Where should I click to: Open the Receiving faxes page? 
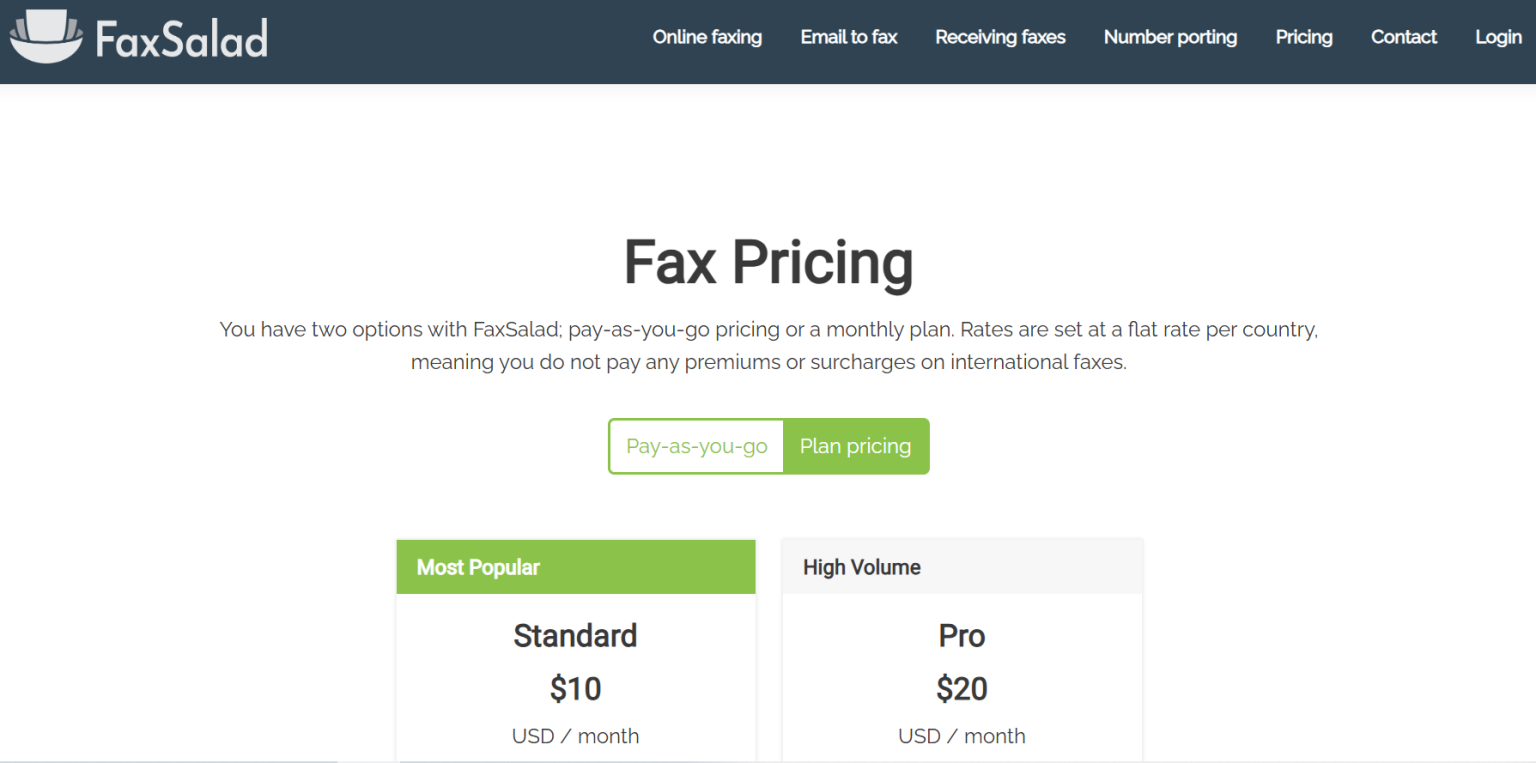click(1000, 37)
